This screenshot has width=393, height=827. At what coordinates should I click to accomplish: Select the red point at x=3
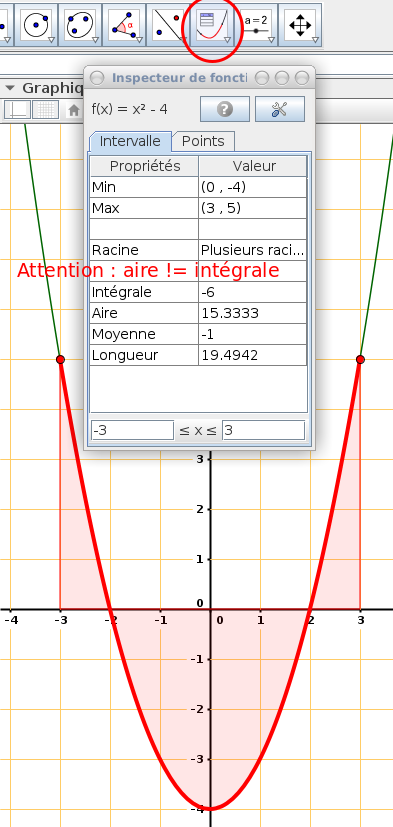360,360
